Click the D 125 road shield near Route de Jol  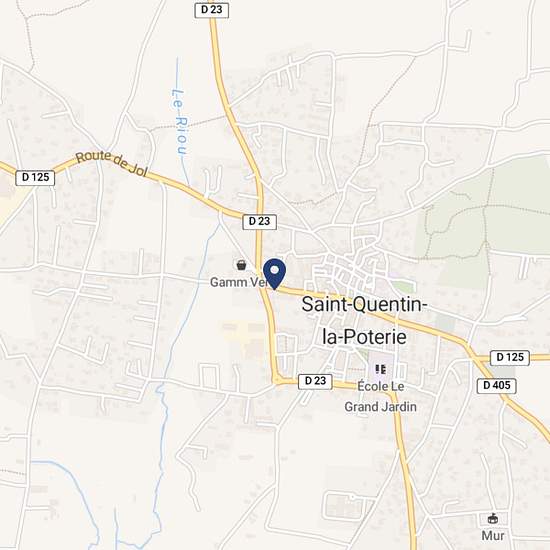[x=35, y=177]
